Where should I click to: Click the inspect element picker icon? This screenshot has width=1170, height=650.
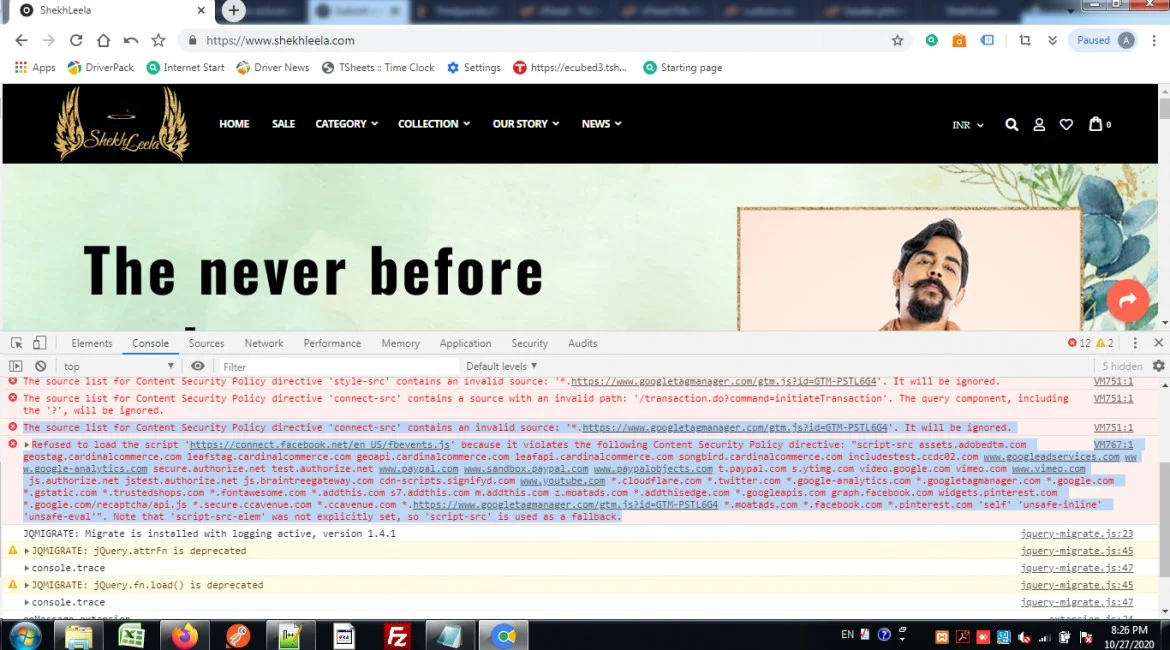[x=17, y=343]
